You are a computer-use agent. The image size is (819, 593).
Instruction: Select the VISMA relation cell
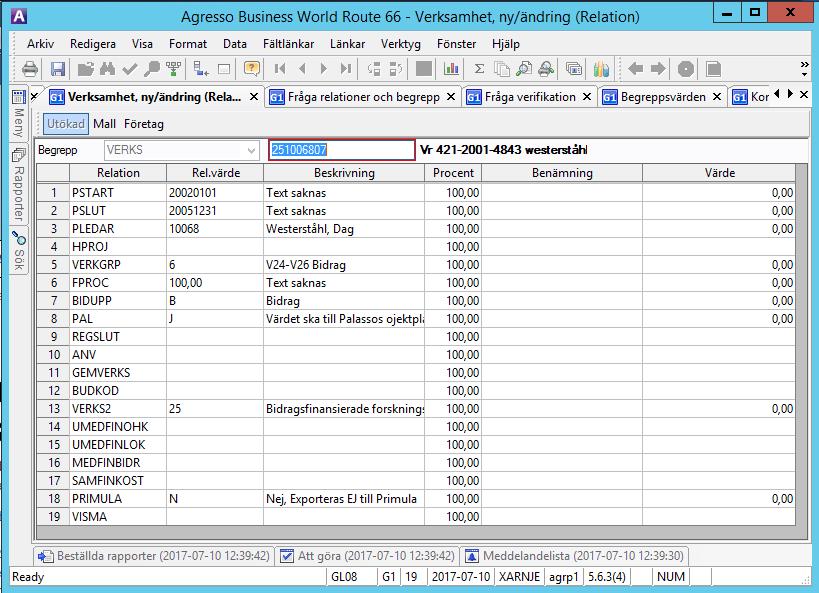(118, 517)
